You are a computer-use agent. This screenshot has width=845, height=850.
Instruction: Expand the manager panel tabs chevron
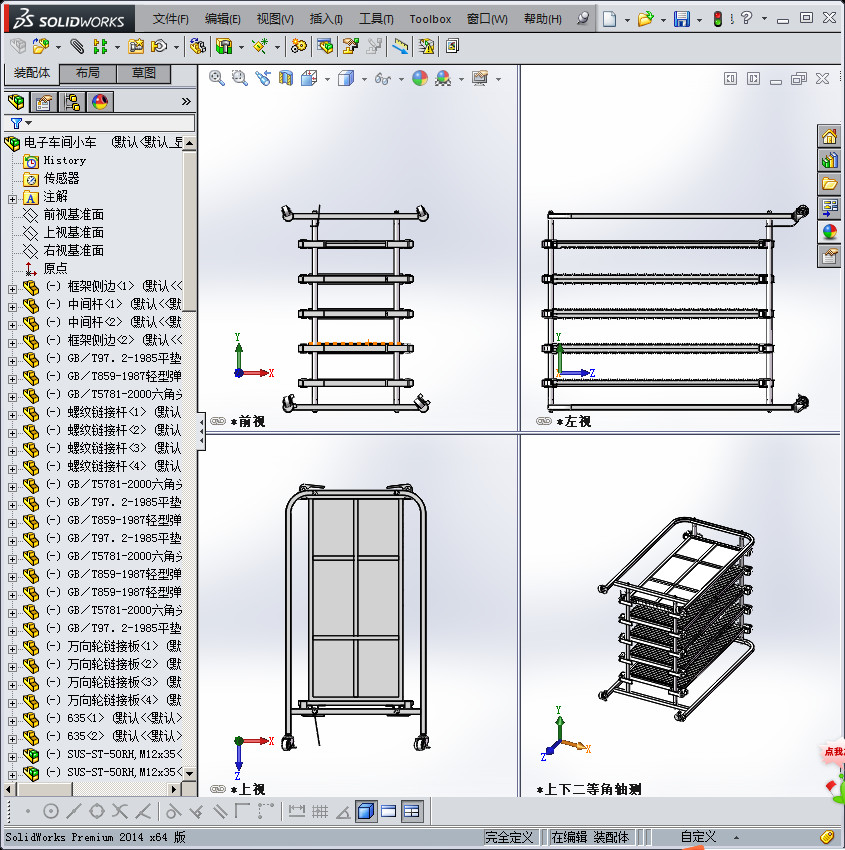[186, 101]
